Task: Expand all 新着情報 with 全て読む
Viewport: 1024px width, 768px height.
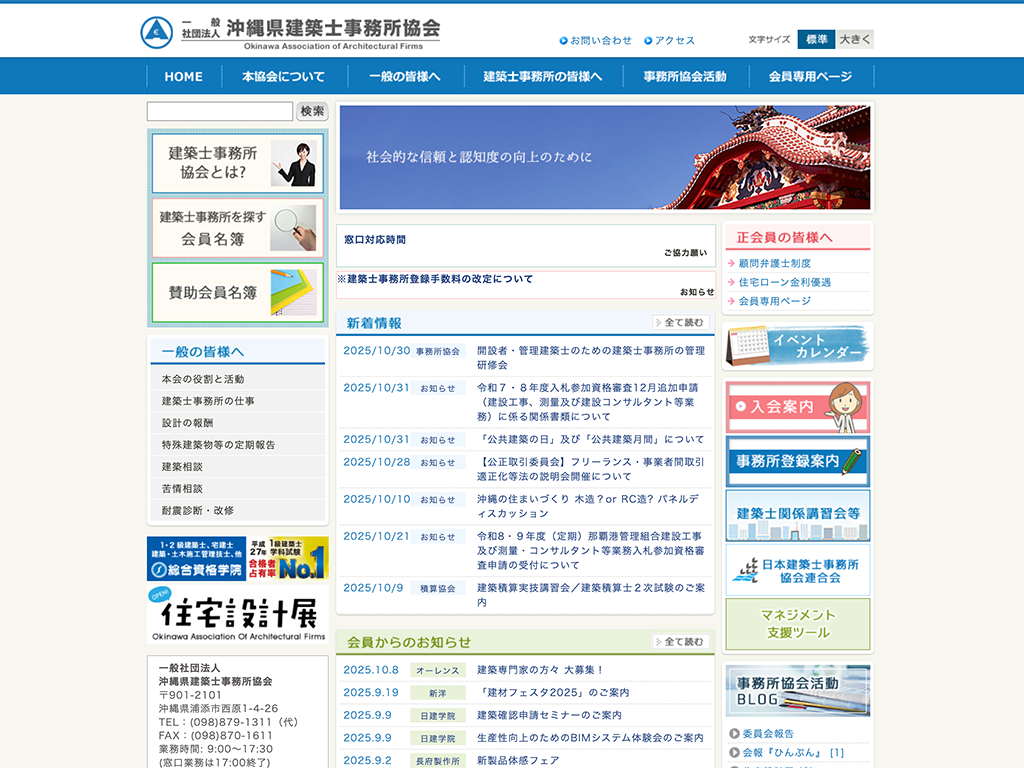Action: click(681, 323)
